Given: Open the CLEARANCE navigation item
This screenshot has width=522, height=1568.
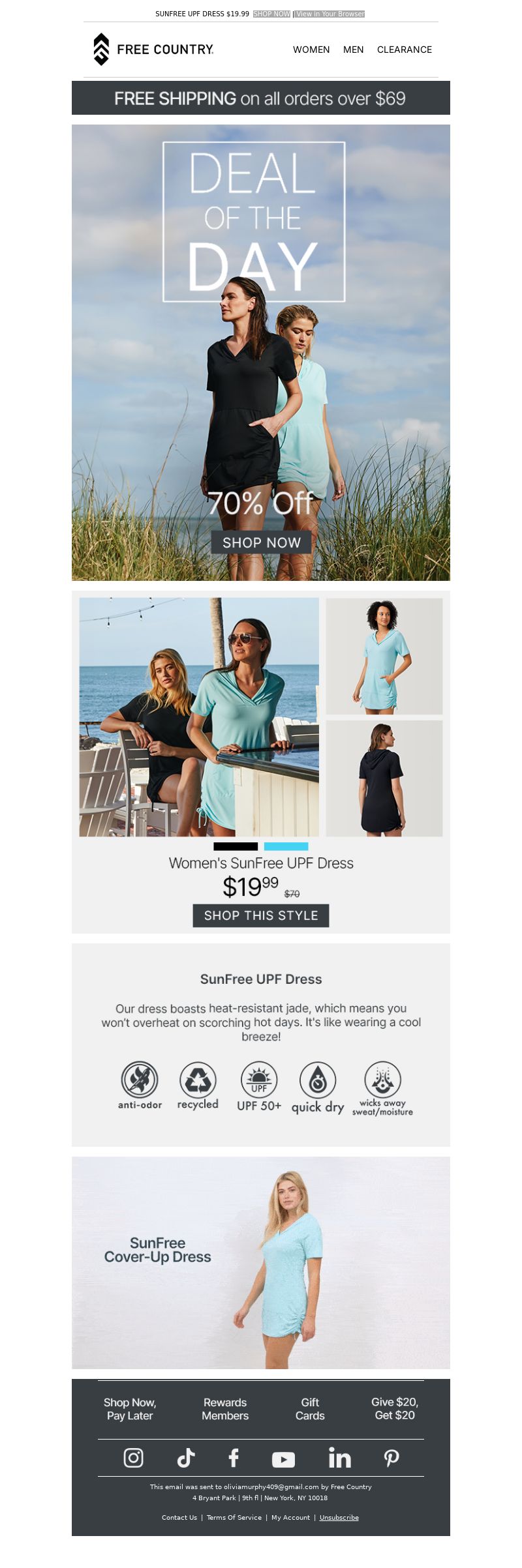Looking at the screenshot, I should tap(405, 50).
